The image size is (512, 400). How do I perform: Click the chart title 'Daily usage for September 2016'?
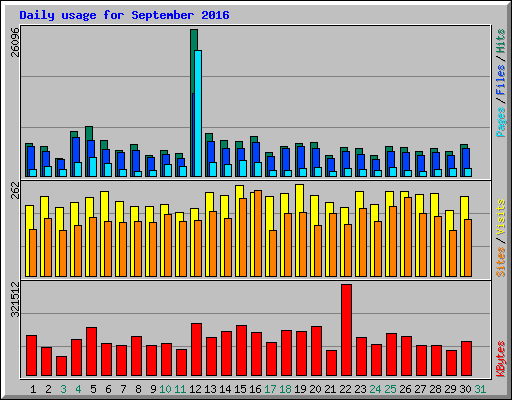pos(124,15)
